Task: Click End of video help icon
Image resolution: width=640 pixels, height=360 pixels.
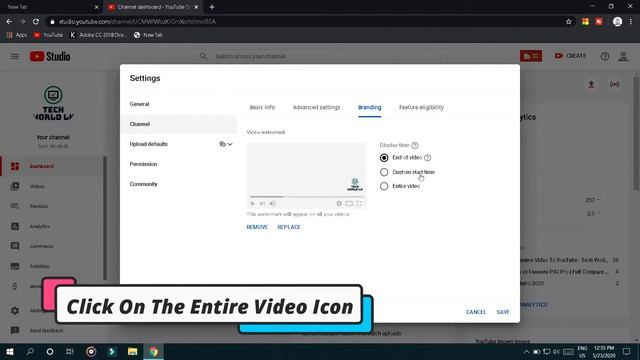Action: pyautogui.click(x=427, y=158)
